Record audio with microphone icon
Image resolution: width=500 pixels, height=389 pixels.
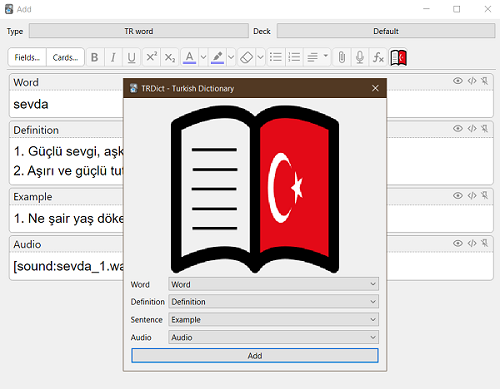[360, 57]
